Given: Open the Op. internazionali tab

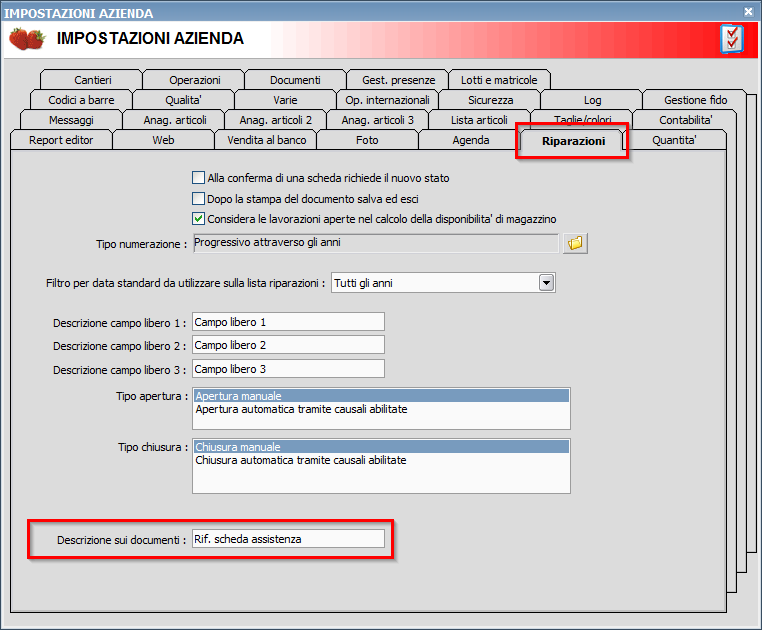Looking at the screenshot, I should [387, 100].
